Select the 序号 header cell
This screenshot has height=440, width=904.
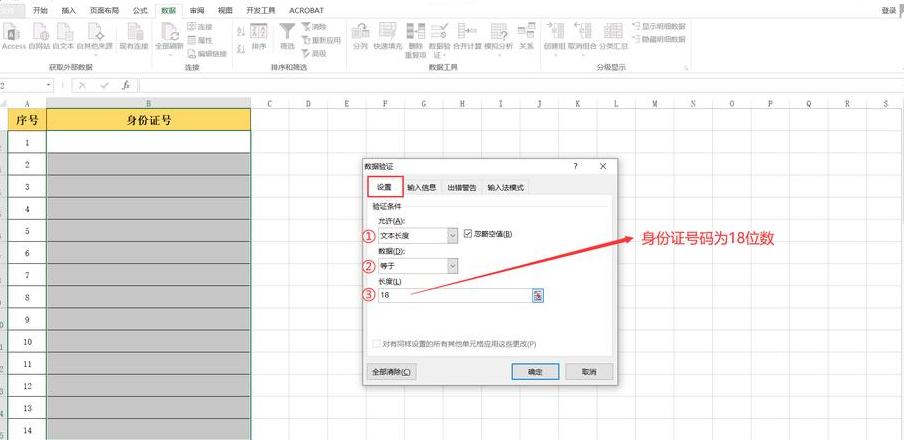[x=27, y=120]
